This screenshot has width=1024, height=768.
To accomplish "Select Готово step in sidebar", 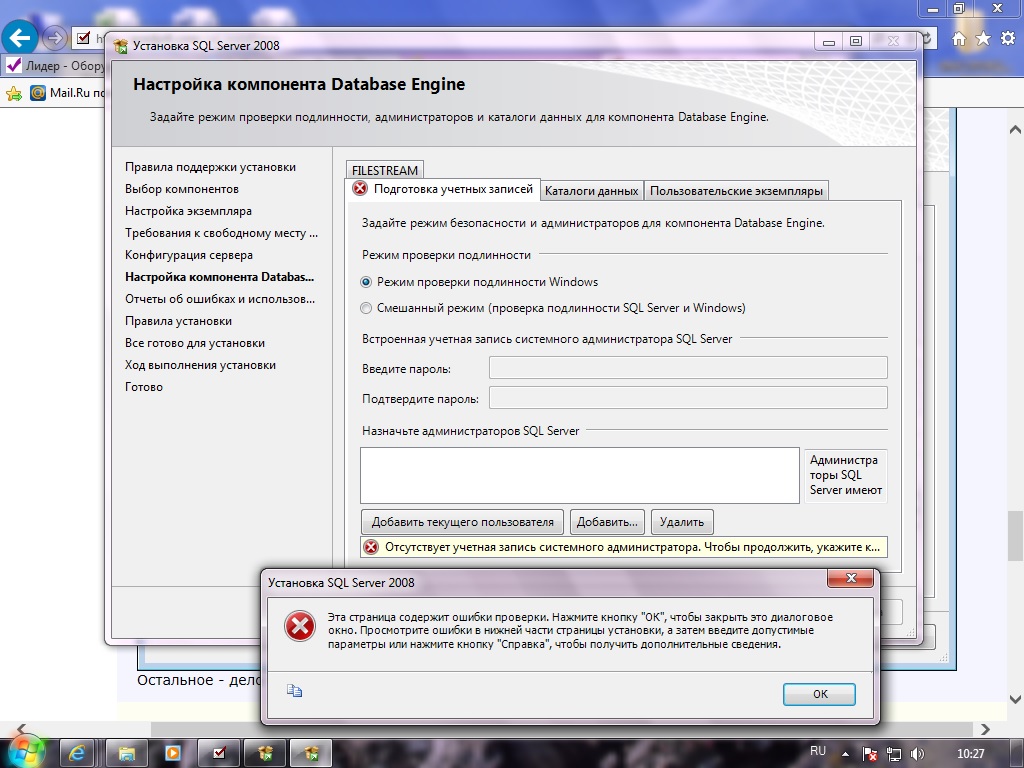I will (144, 387).
